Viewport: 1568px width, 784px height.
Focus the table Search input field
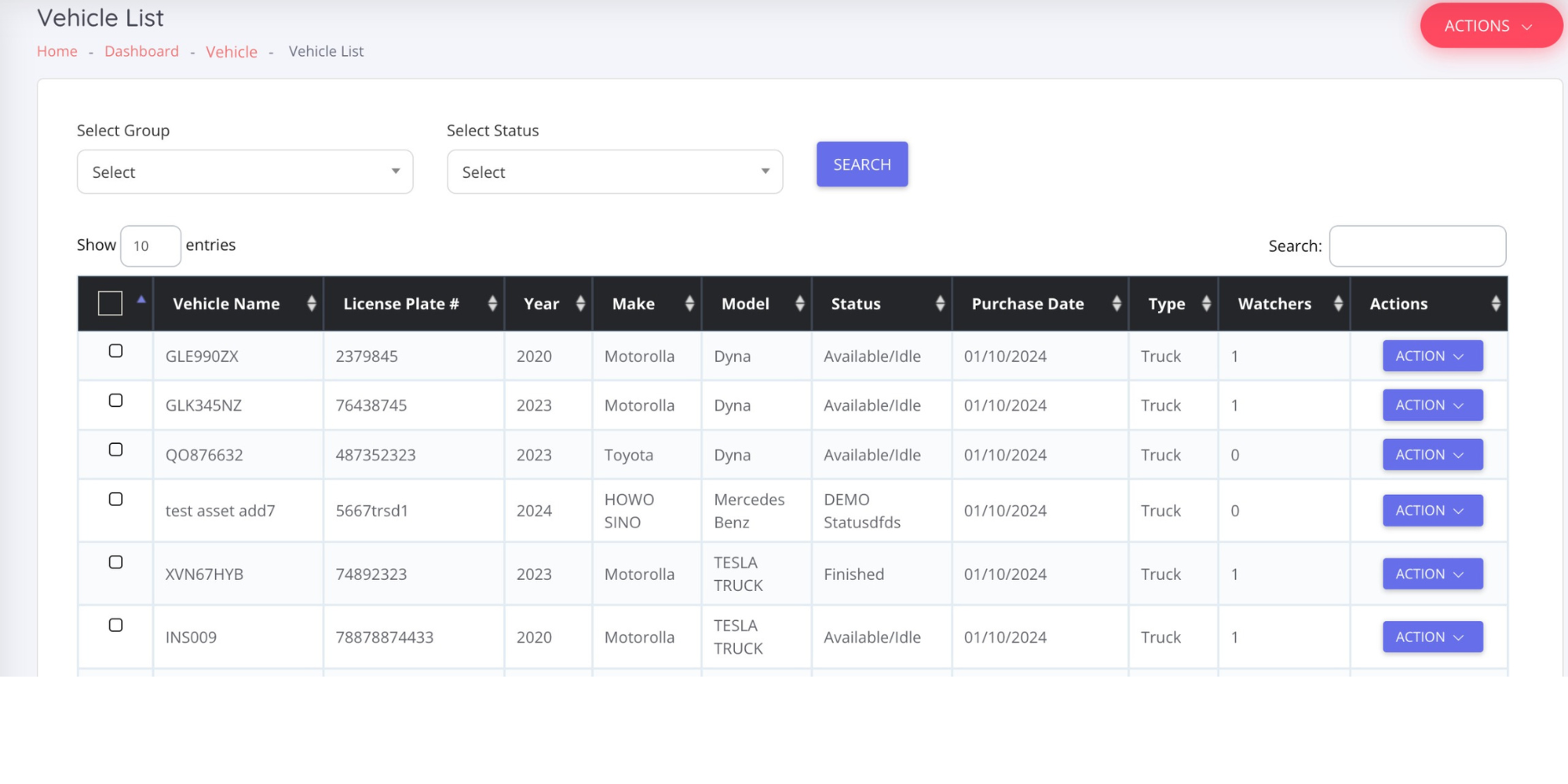[x=1417, y=247]
